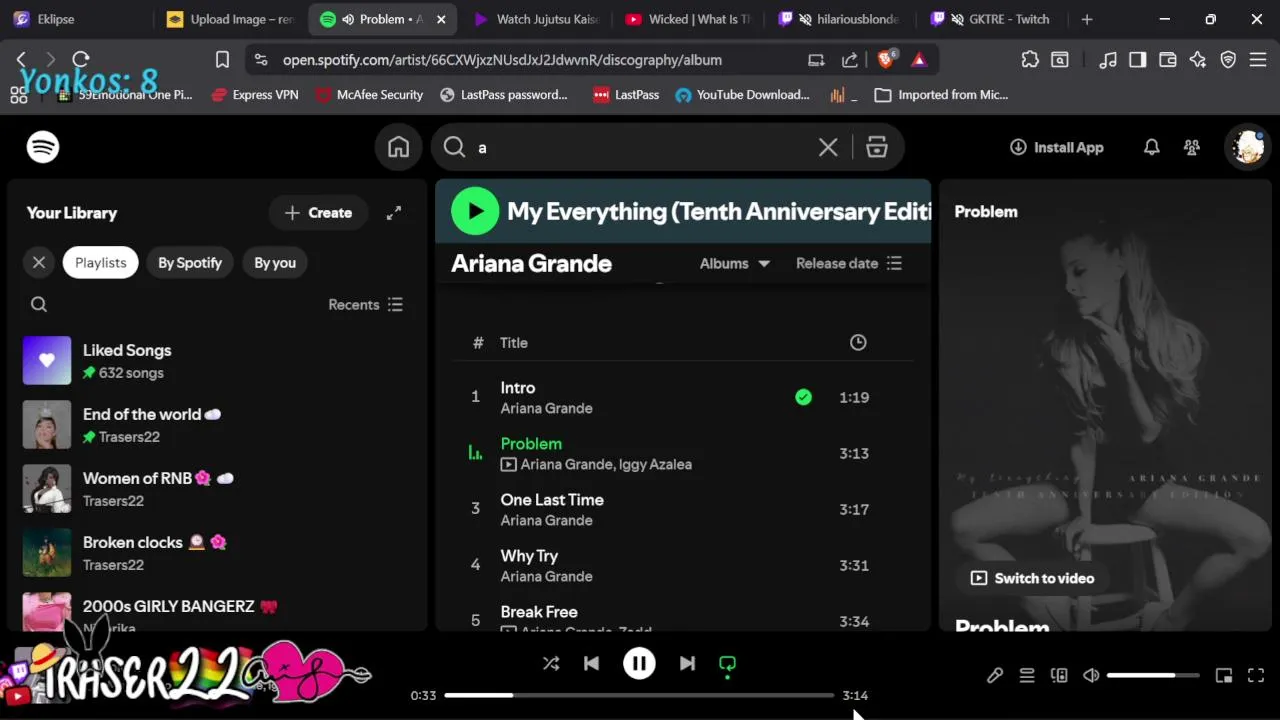Open Express VPN bookmark
The image size is (1280, 720).
click(x=255, y=95)
